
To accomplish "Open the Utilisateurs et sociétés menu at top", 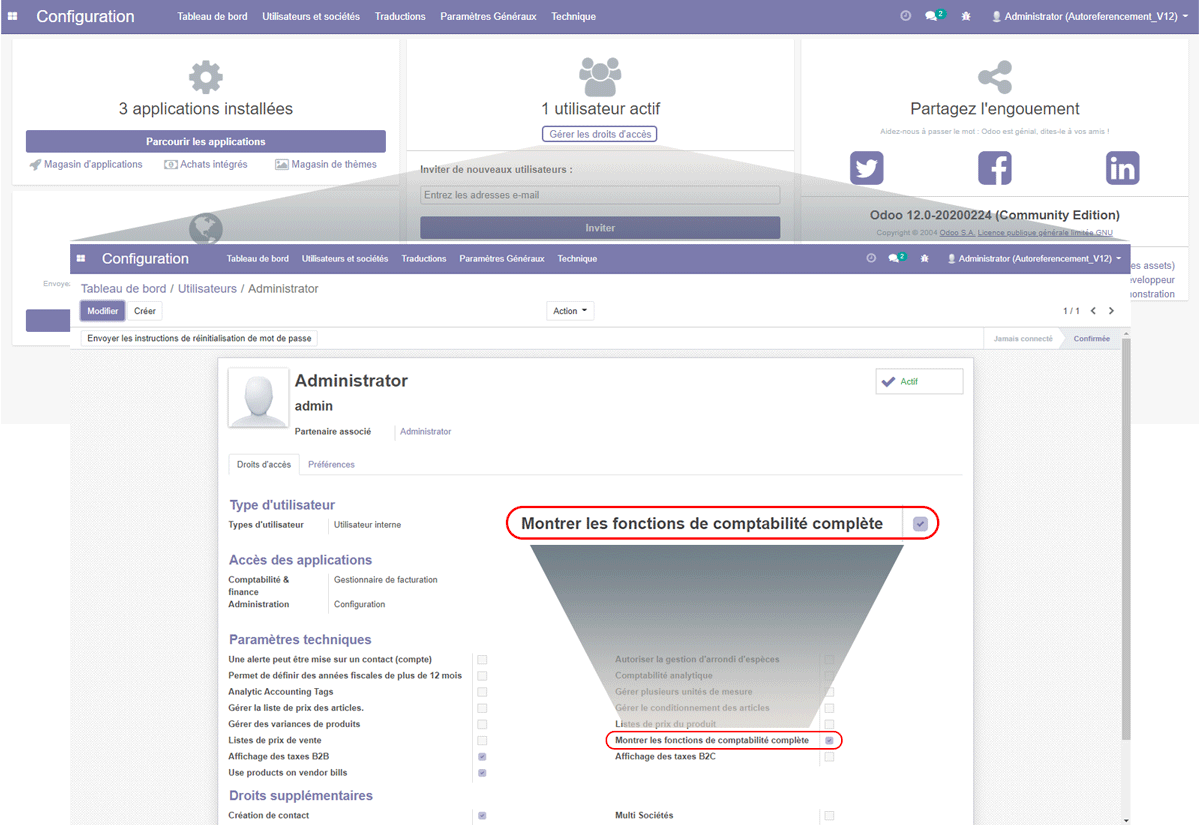I will [311, 17].
